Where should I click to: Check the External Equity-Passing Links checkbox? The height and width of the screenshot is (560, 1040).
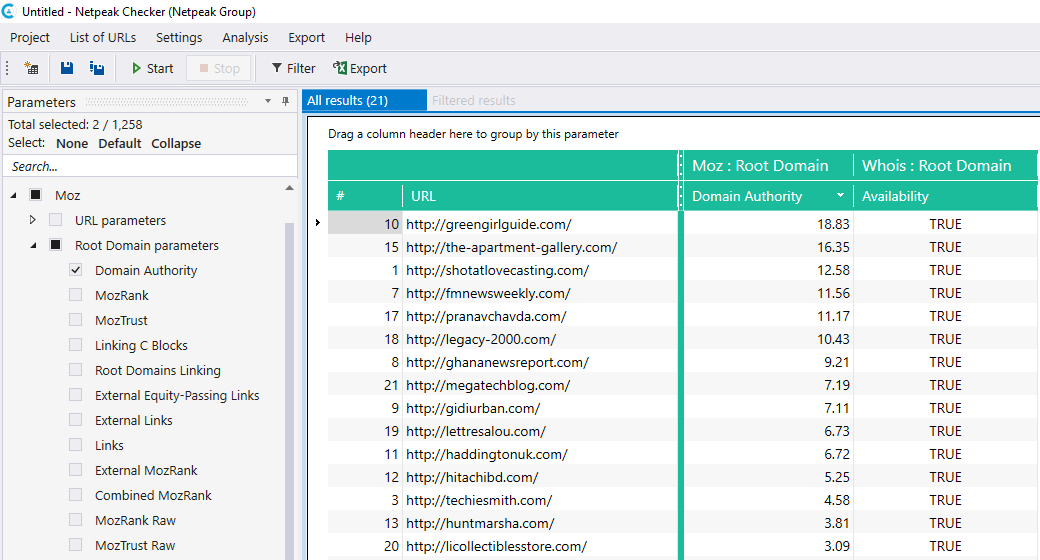(x=76, y=395)
